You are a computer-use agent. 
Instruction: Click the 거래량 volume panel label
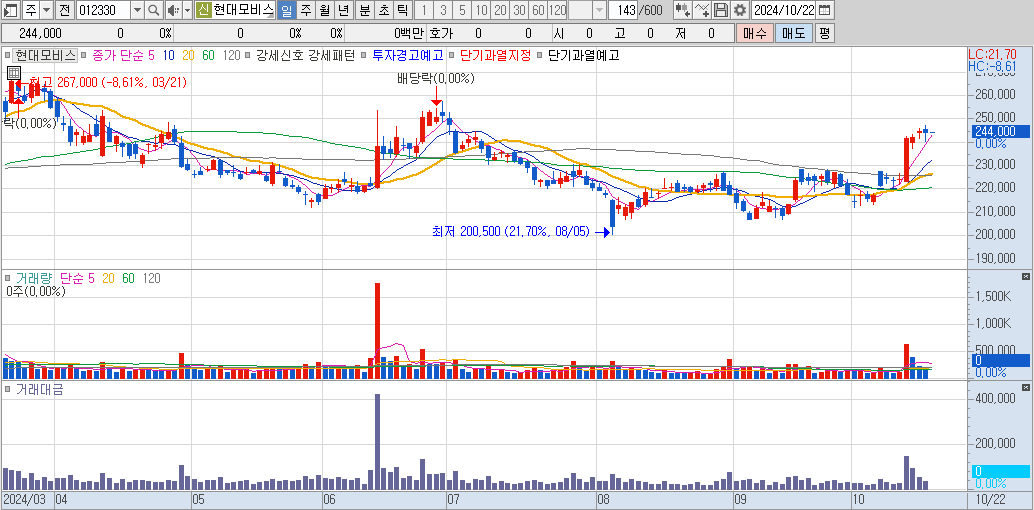[x=35, y=278]
